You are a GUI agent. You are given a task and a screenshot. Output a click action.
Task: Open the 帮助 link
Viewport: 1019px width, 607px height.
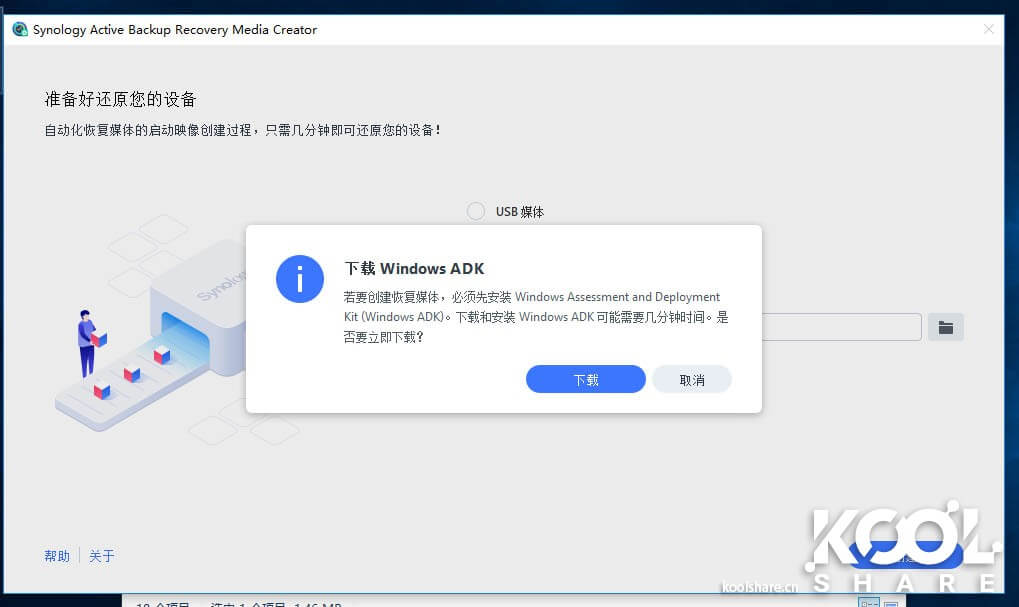click(57, 556)
